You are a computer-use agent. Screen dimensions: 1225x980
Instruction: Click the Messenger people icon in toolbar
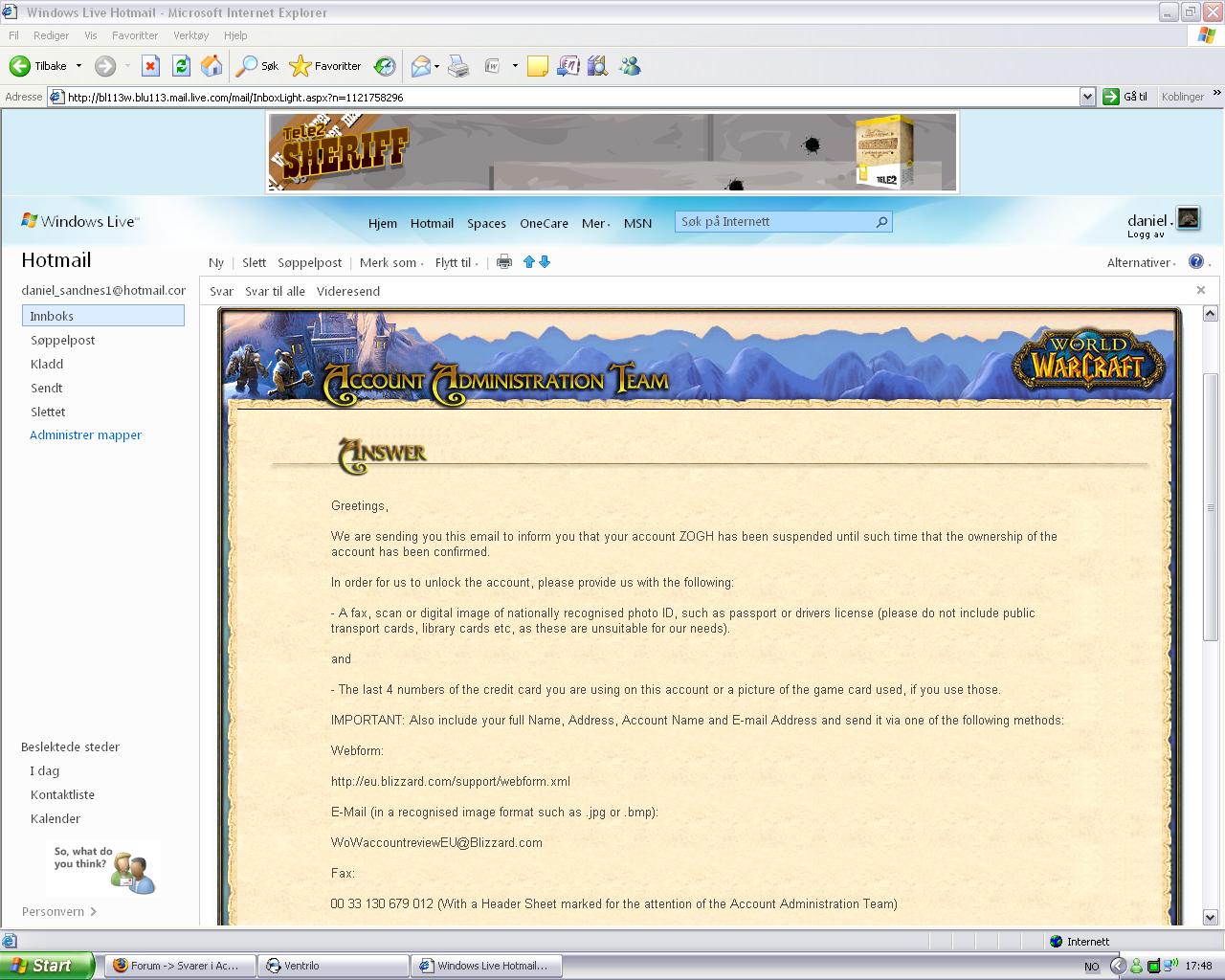[630, 66]
